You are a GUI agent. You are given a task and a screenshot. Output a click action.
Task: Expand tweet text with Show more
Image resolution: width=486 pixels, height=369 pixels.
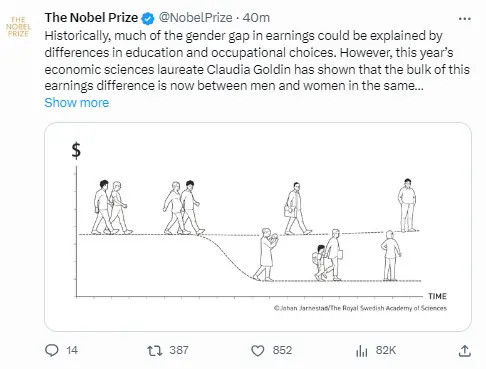[77, 103]
